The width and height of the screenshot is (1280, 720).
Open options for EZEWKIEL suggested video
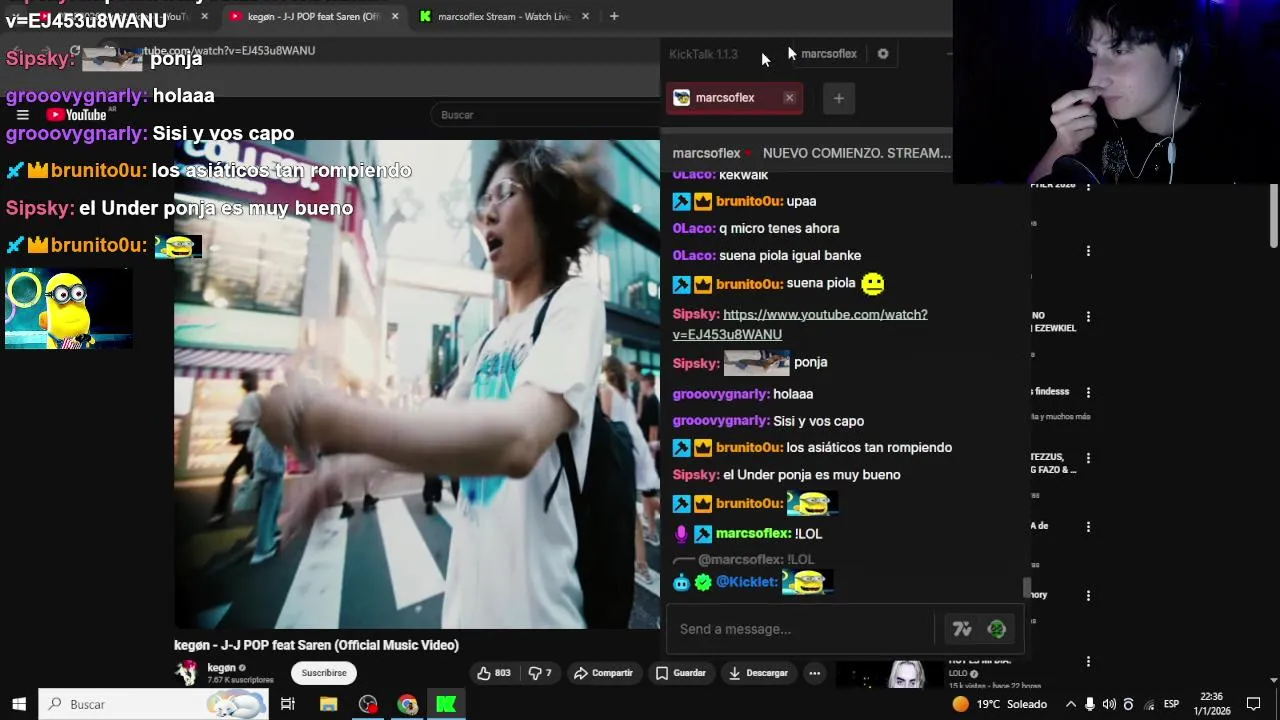(1088, 317)
